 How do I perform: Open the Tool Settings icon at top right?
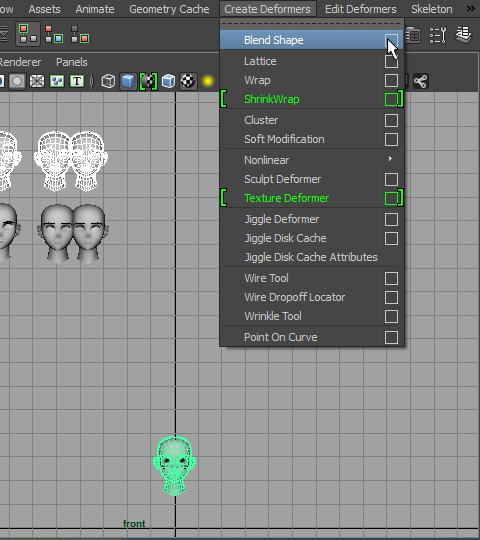[x=438, y=35]
